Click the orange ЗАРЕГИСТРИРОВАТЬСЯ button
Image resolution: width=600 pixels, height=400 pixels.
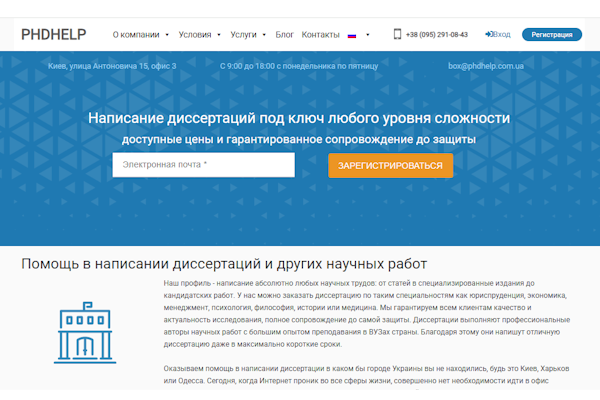click(390, 165)
